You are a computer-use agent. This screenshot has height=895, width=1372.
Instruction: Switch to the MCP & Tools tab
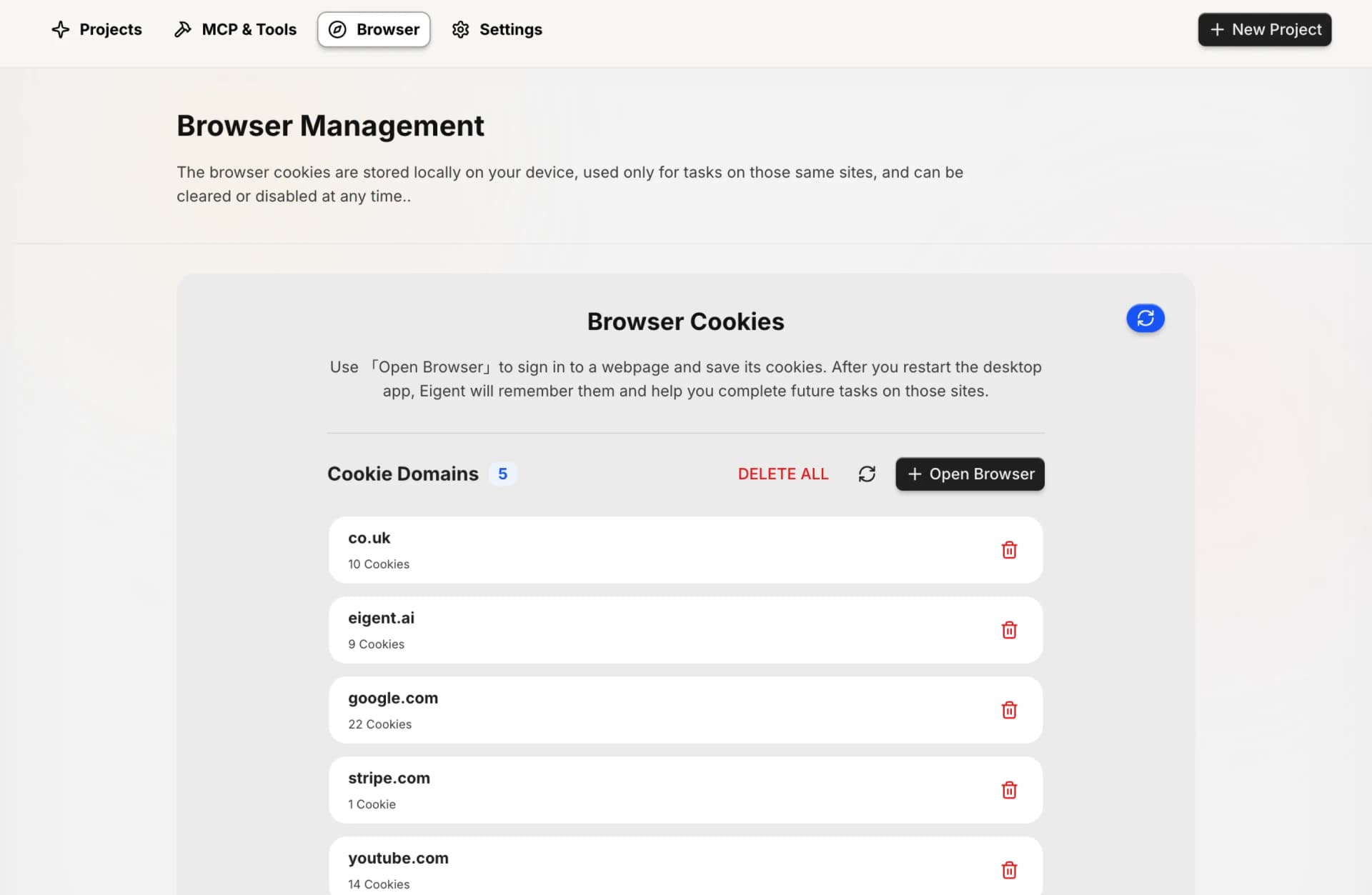pyautogui.click(x=235, y=29)
